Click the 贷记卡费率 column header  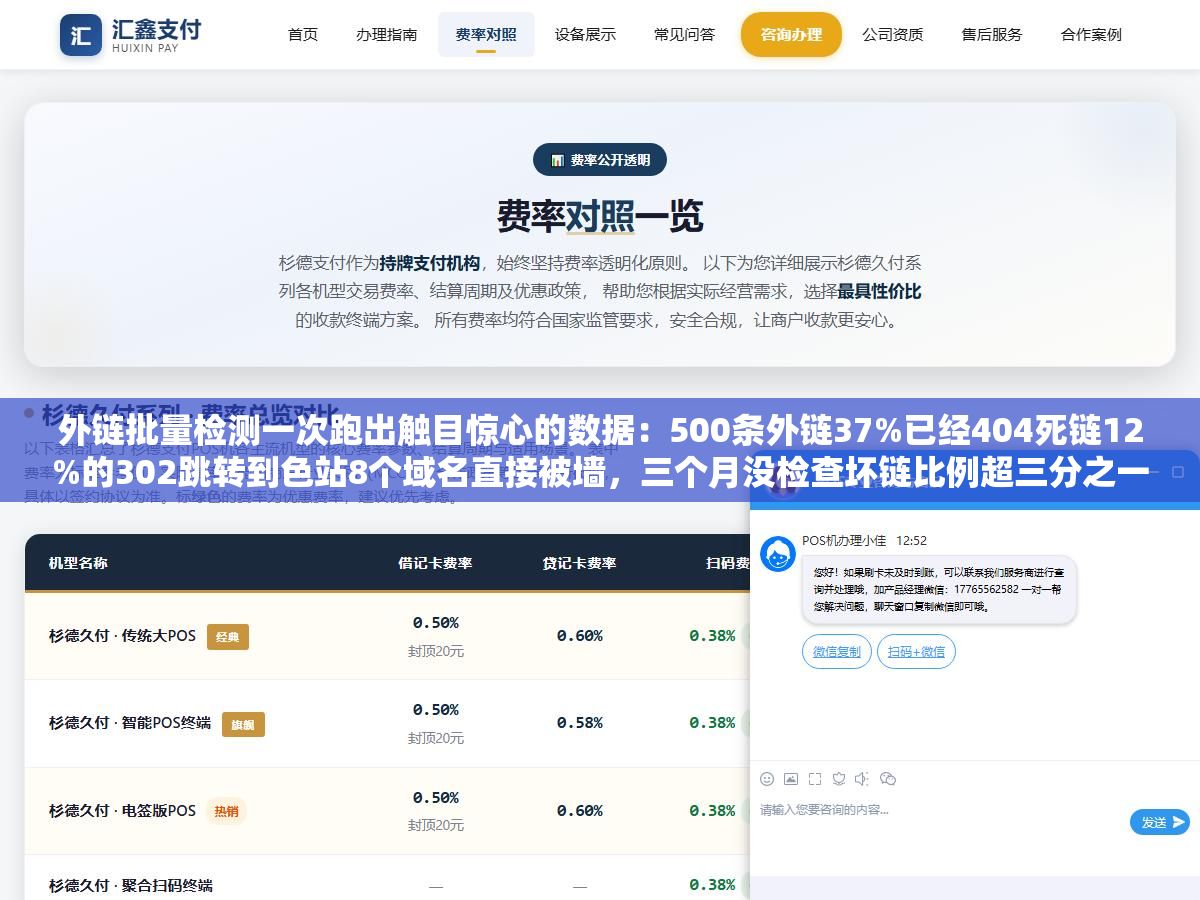pos(580,563)
